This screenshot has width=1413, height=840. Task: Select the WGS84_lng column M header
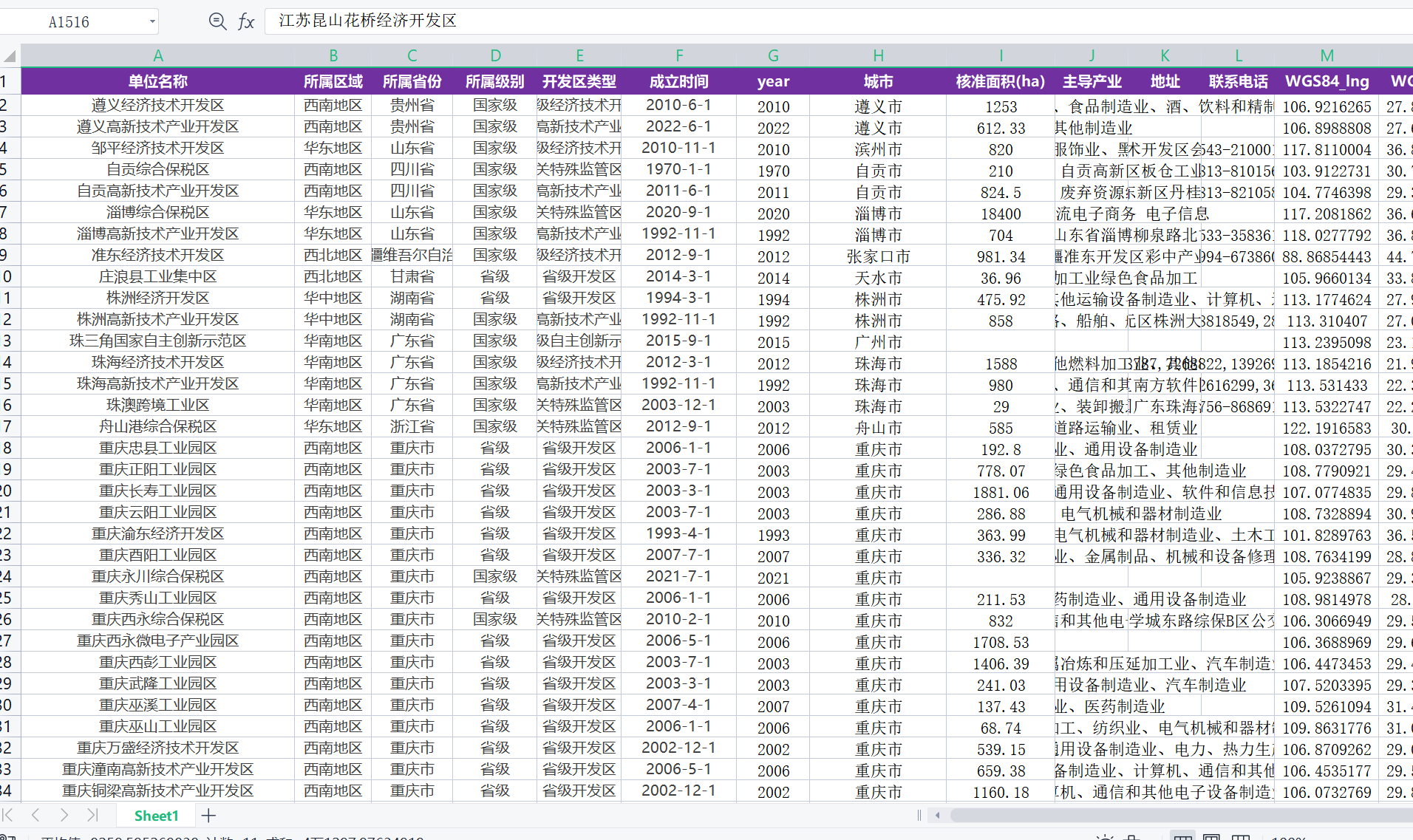coord(1327,55)
